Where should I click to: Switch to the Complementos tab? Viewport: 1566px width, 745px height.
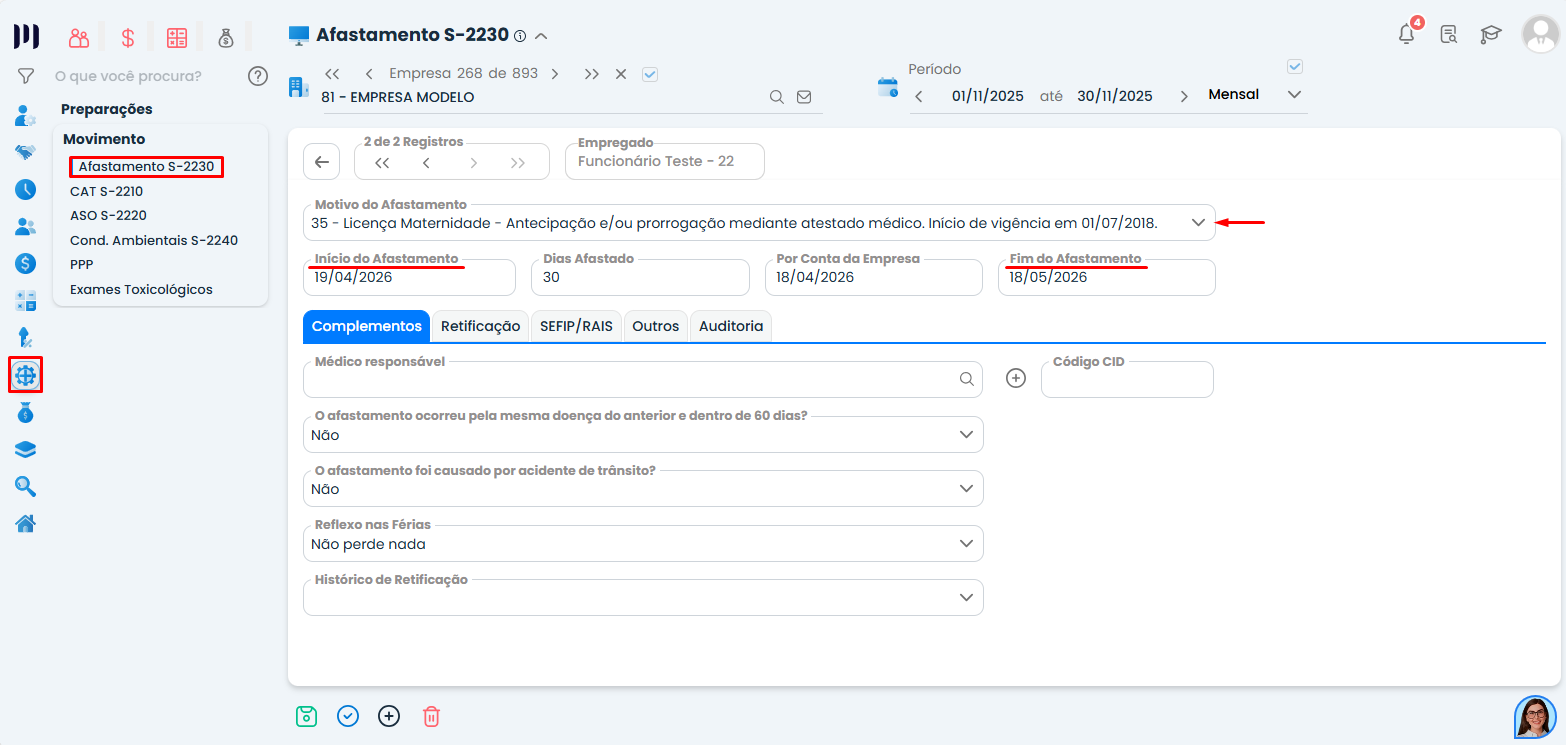pyautogui.click(x=367, y=326)
